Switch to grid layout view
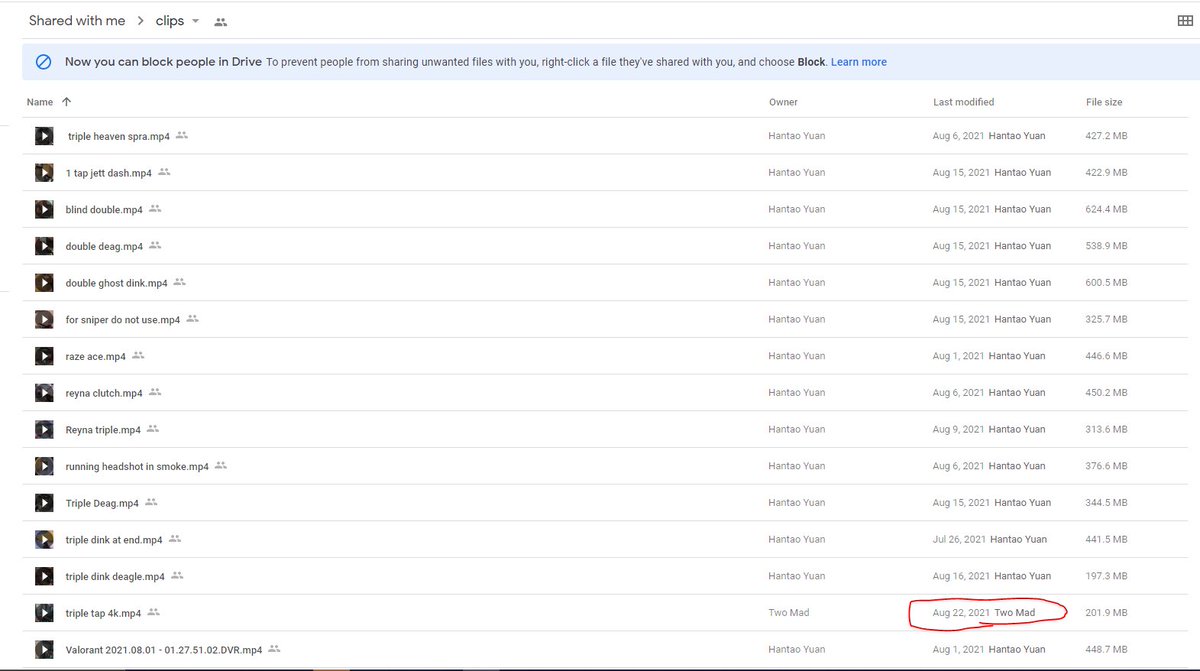The height and width of the screenshot is (671, 1200). pyautogui.click(x=1185, y=21)
